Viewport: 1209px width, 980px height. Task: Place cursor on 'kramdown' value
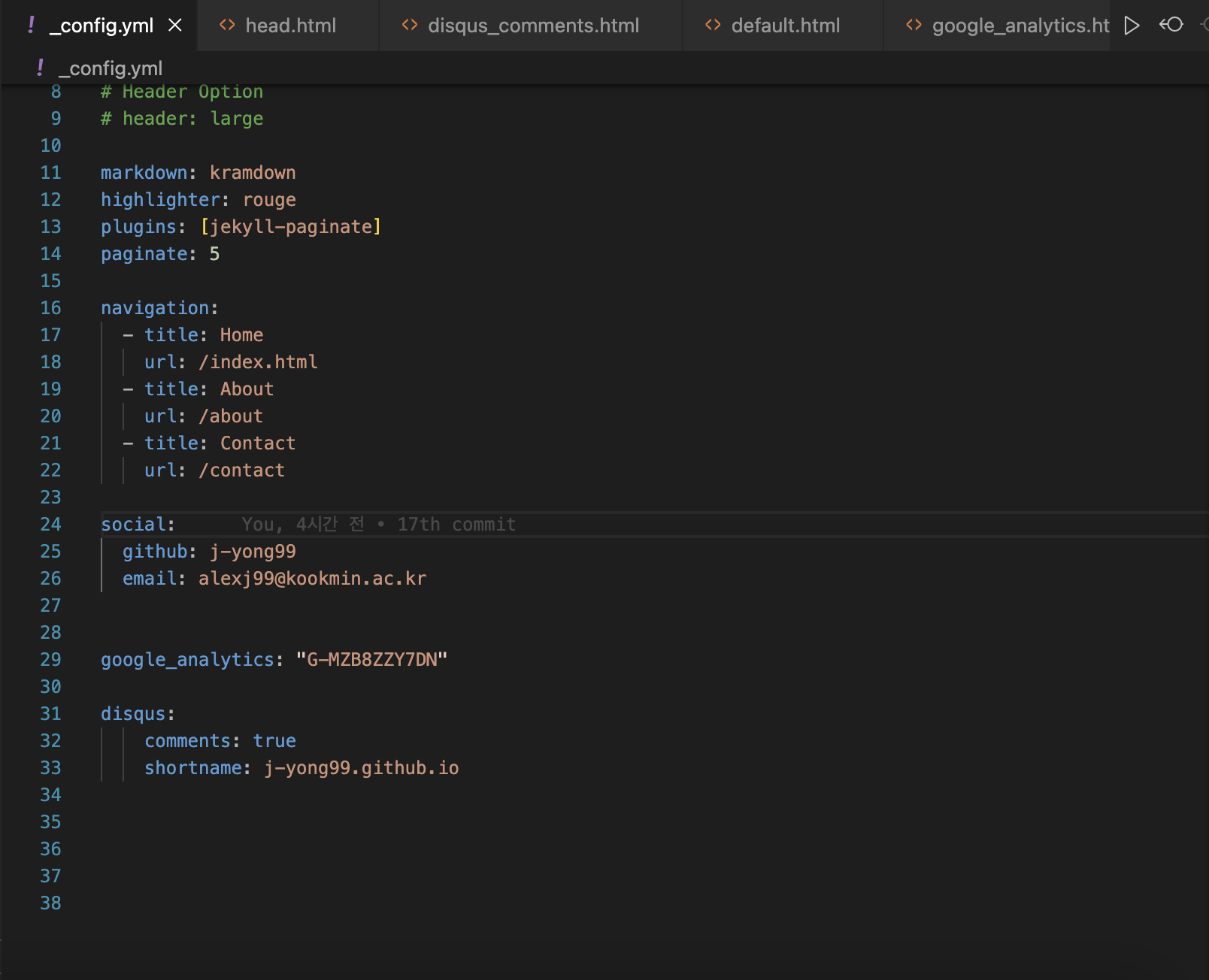(x=253, y=173)
